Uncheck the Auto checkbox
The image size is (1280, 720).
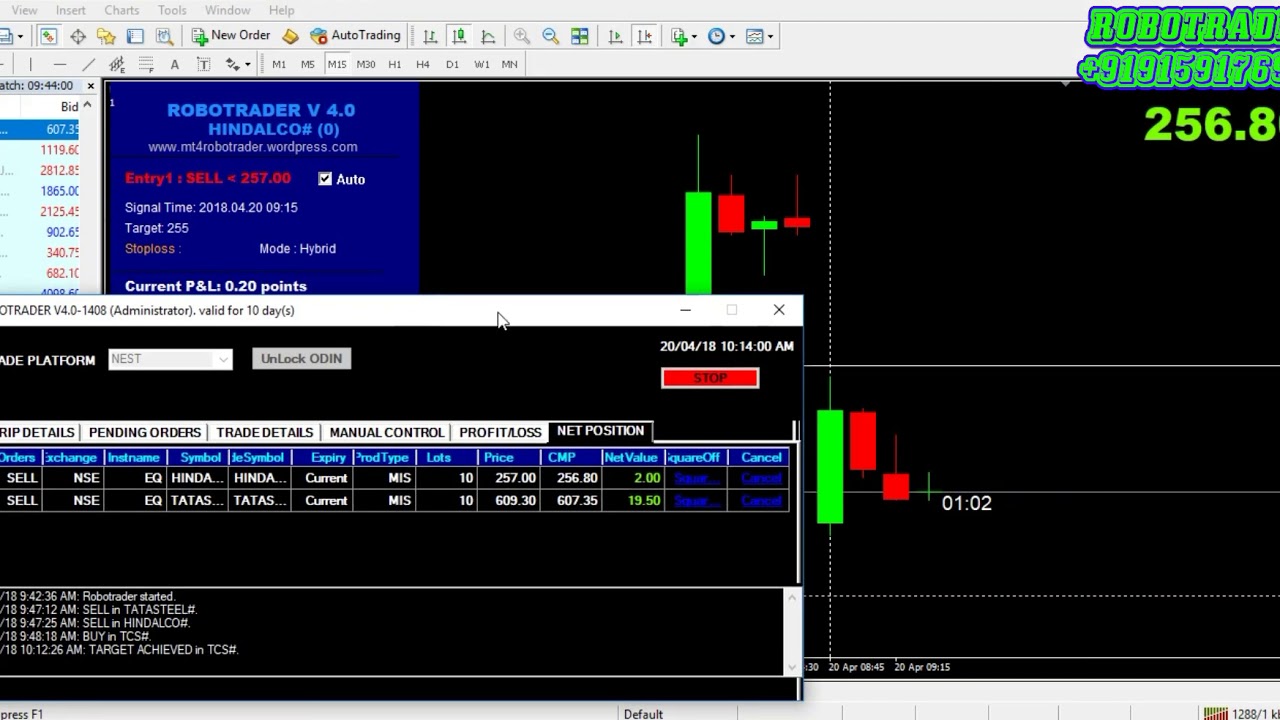[325, 179]
